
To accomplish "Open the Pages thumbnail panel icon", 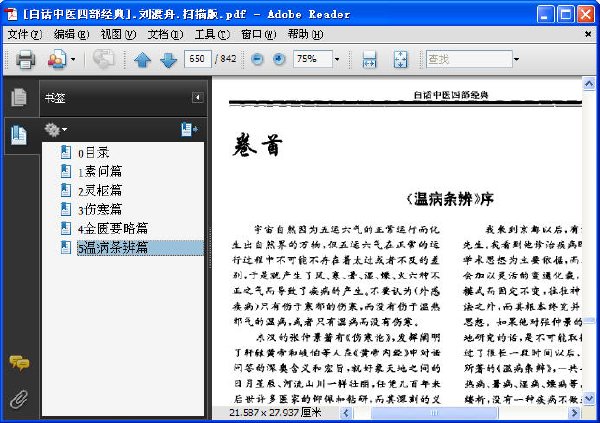I will pos(19,97).
